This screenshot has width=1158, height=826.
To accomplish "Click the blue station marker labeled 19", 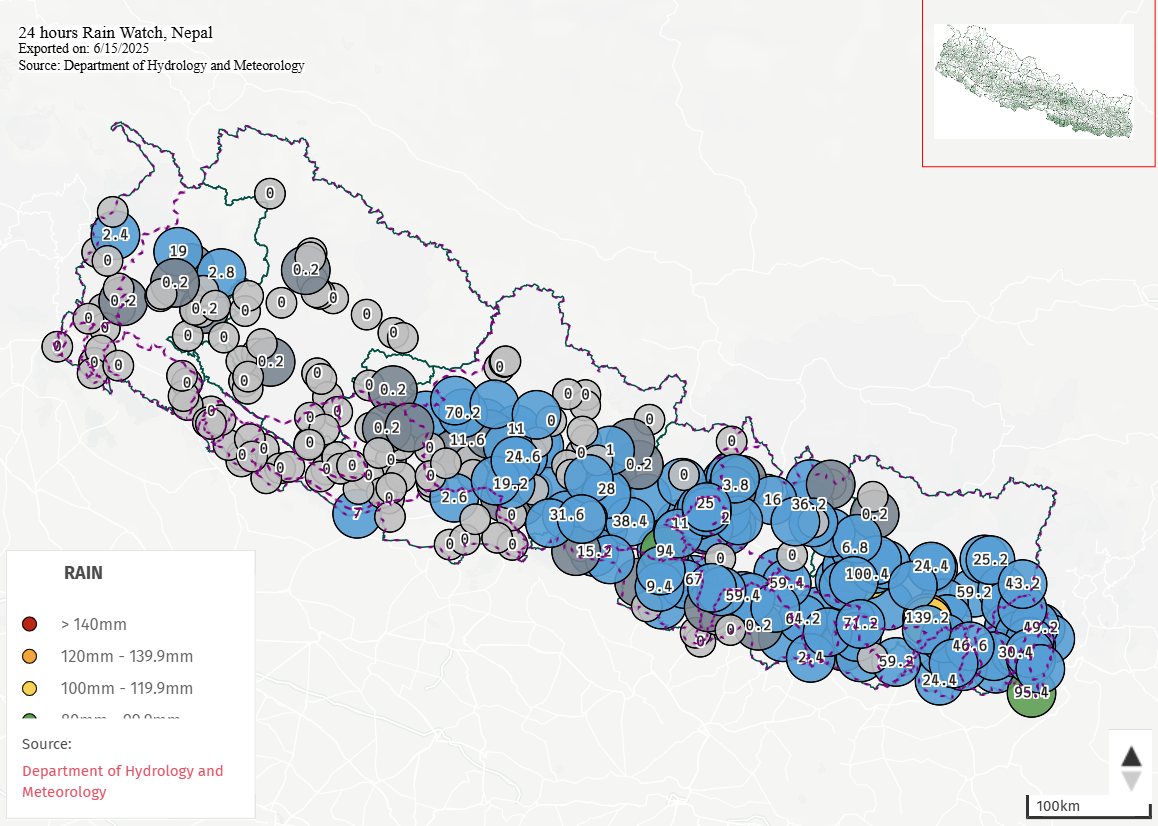I will (x=178, y=251).
